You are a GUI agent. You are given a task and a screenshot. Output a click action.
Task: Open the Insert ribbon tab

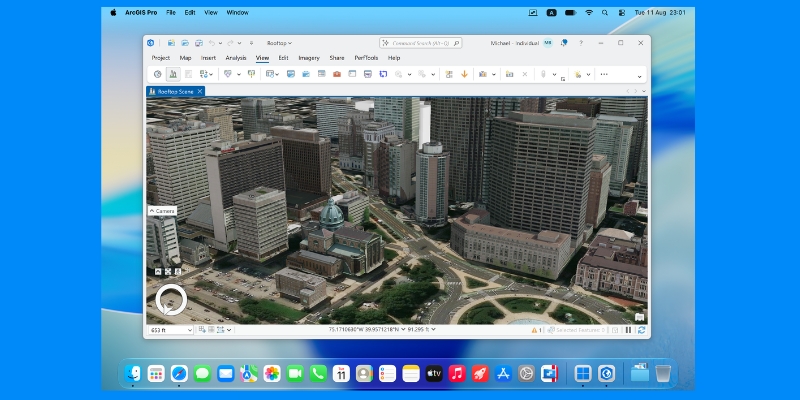(x=208, y=58)
